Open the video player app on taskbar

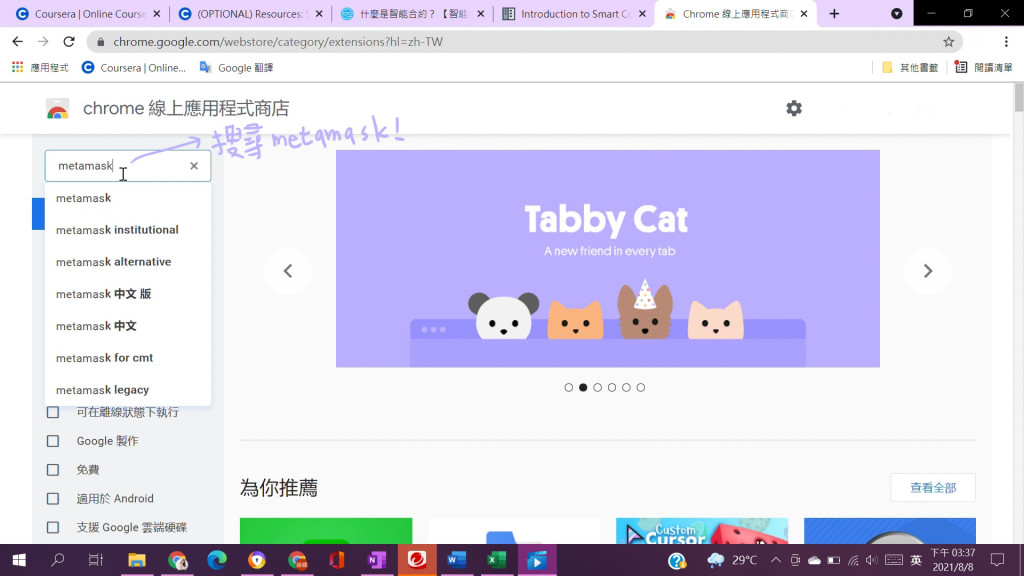click(537, 560)
